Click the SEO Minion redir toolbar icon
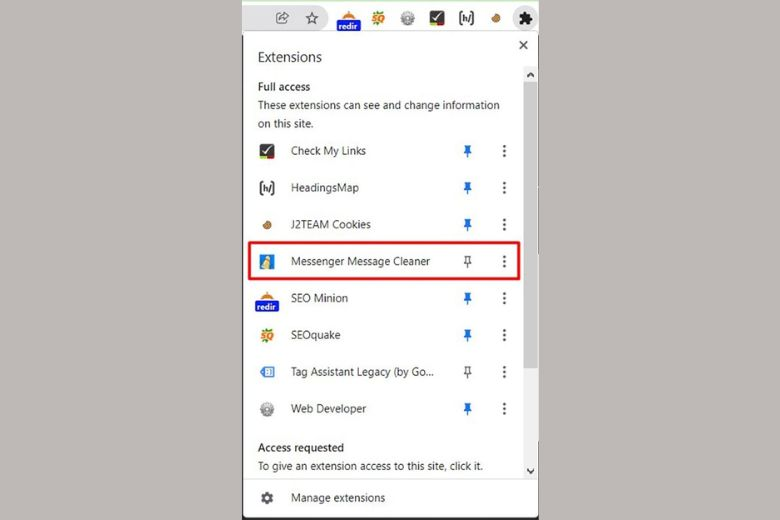 pos(348,19)
